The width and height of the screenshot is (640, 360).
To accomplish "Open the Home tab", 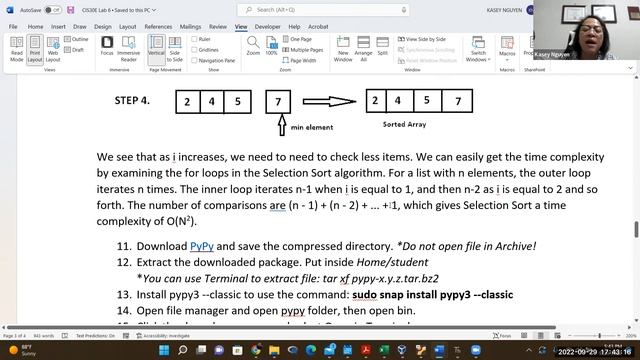I will coord(36,27).
